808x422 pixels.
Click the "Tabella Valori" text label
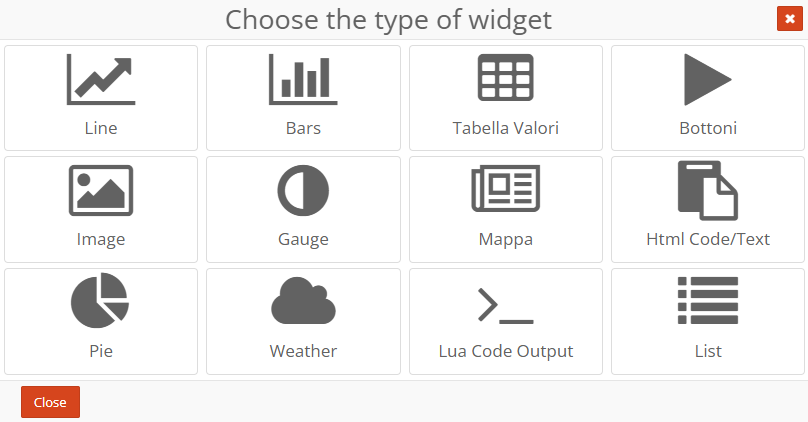505,128
